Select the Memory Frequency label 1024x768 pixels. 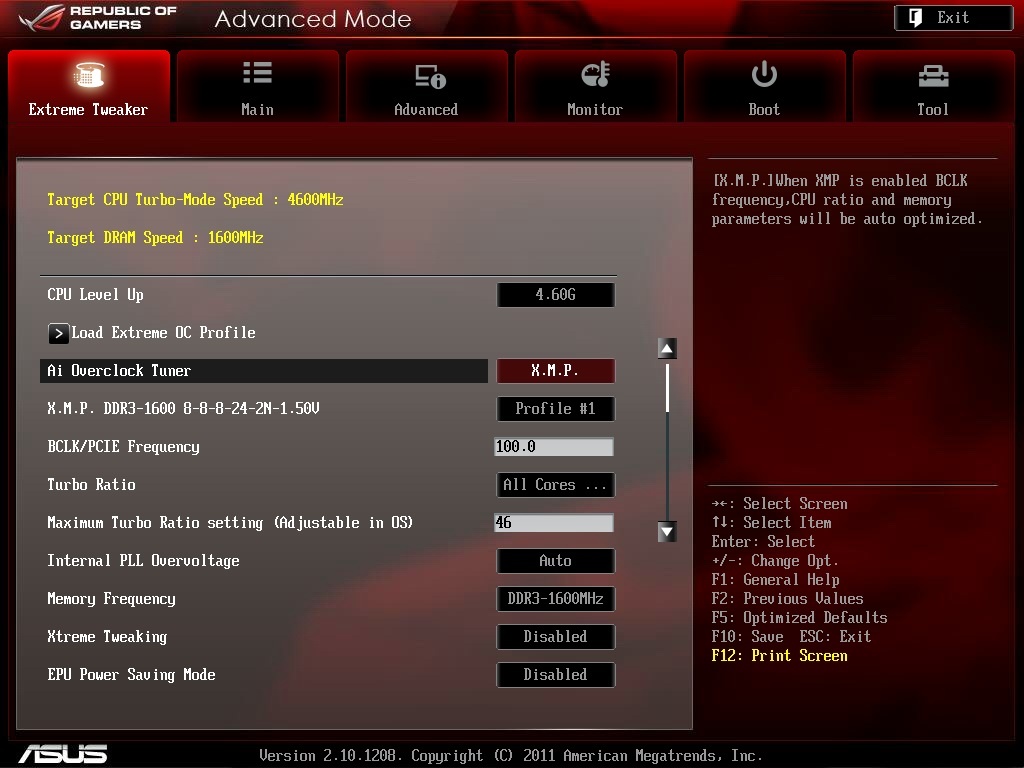click(112, 599)
